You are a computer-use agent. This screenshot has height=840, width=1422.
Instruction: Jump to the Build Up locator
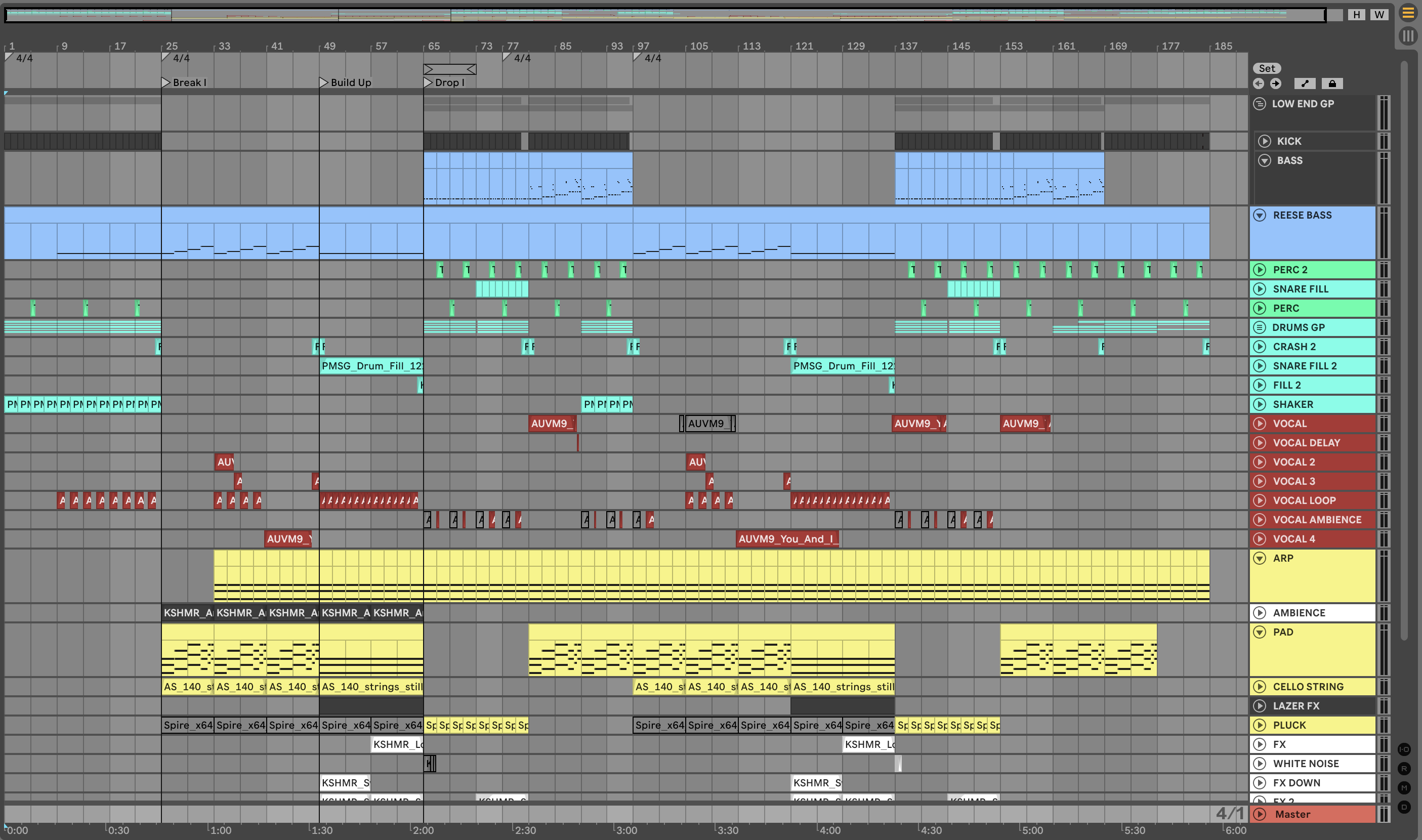(x=324, y=82)
